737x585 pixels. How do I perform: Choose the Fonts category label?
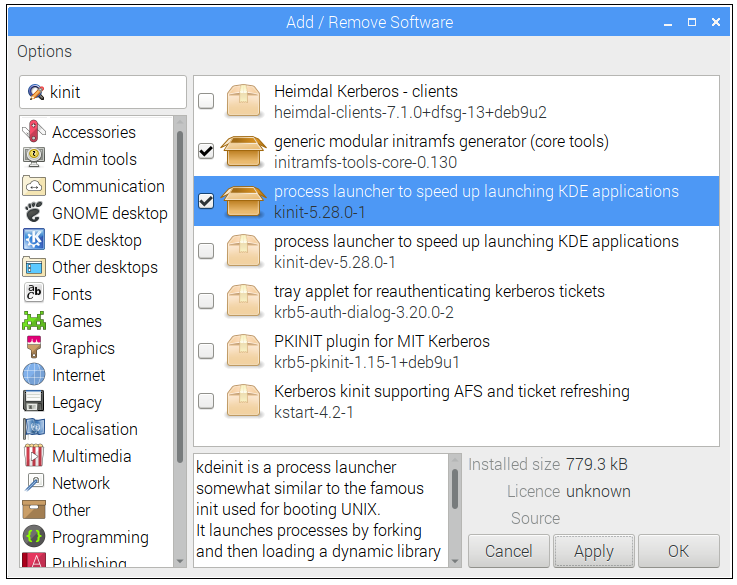coord(72,294)
